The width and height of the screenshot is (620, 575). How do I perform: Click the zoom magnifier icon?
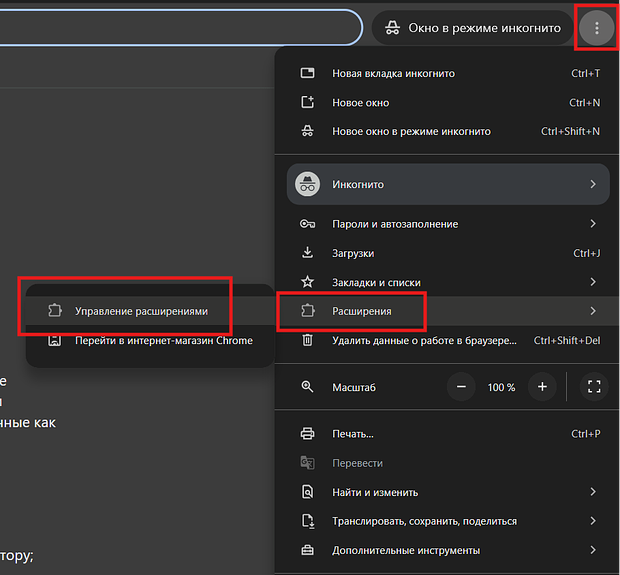tap(307, 387)
